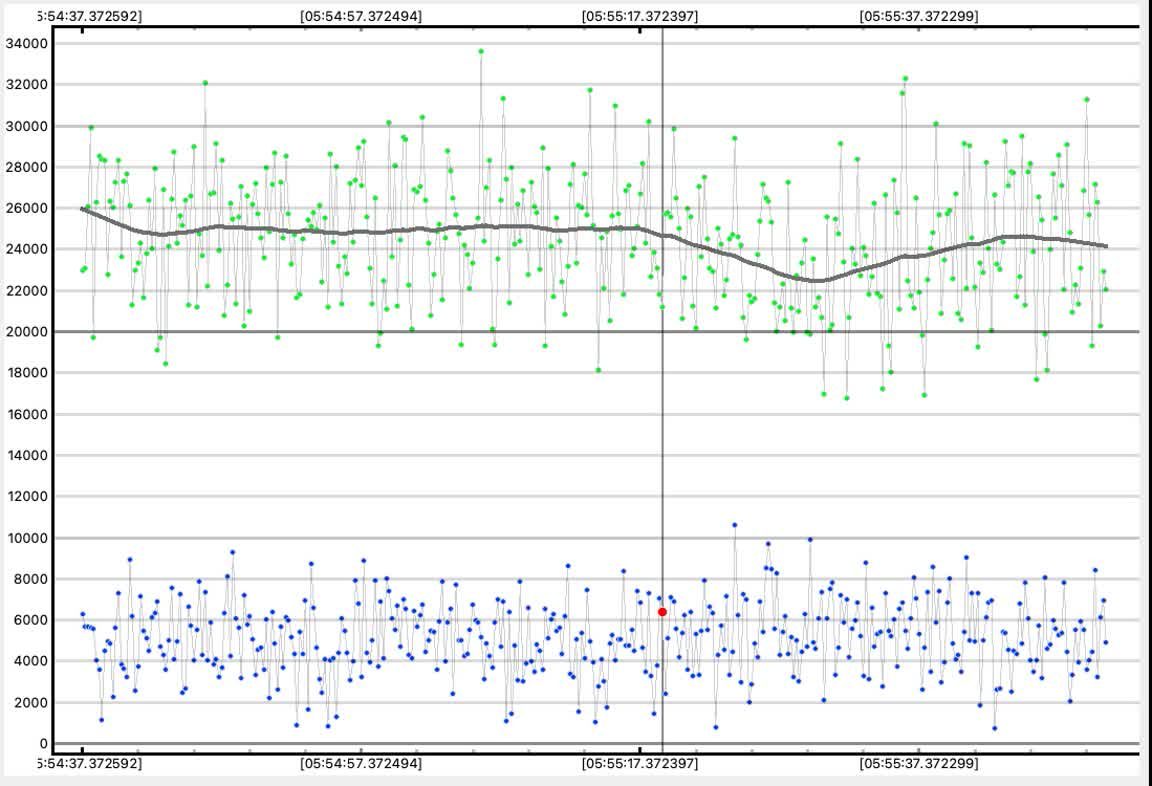This screenshot has height=786, width=1152.
Task: Click the top 05:55:17.372397 time label
Action: [x=640, y=16]
